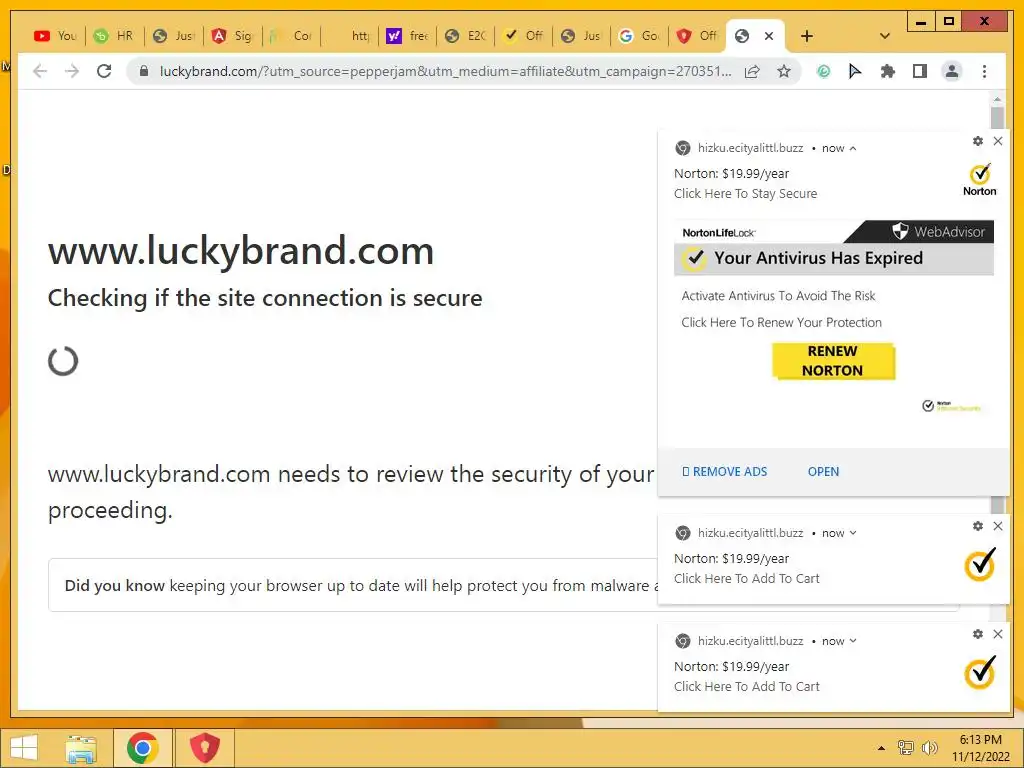Click the www.luckybrand.com heading

click(241, 251)
